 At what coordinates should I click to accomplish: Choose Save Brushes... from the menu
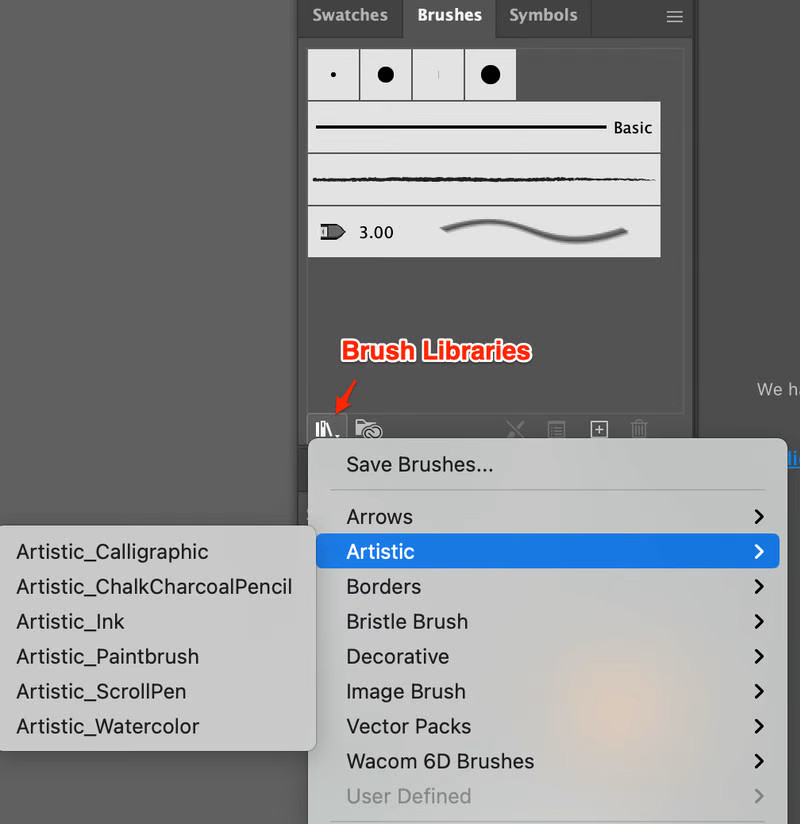coord(420,464)
